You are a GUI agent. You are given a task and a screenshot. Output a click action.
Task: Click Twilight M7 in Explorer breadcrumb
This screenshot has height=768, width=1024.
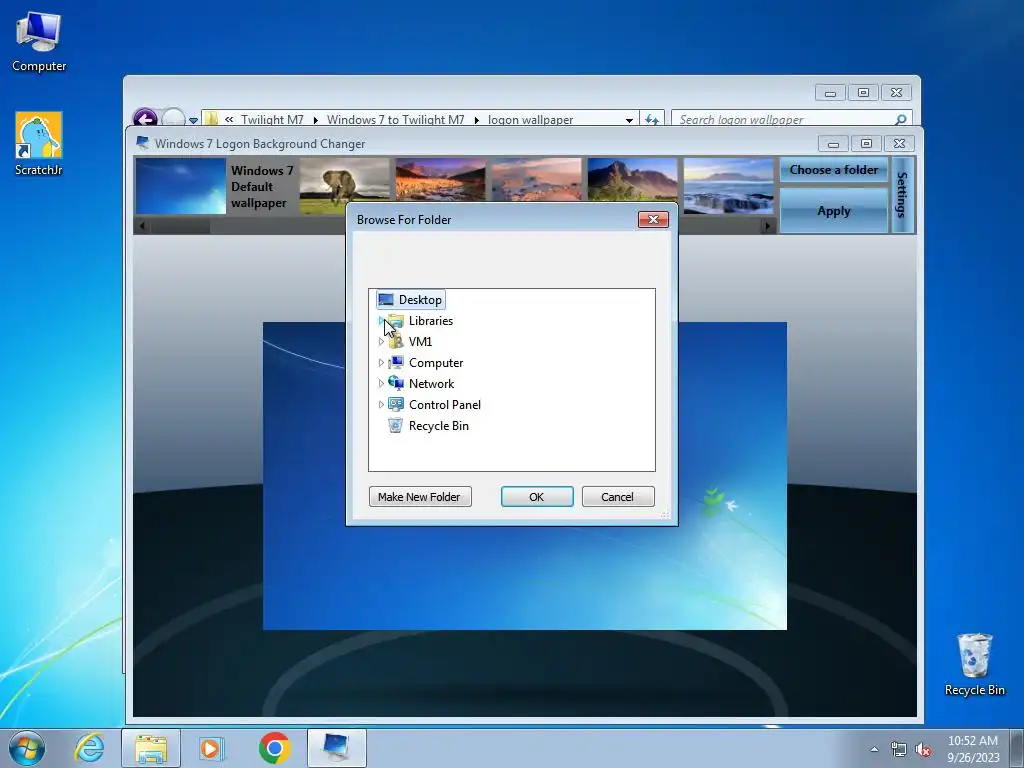(x=272, y=120)
